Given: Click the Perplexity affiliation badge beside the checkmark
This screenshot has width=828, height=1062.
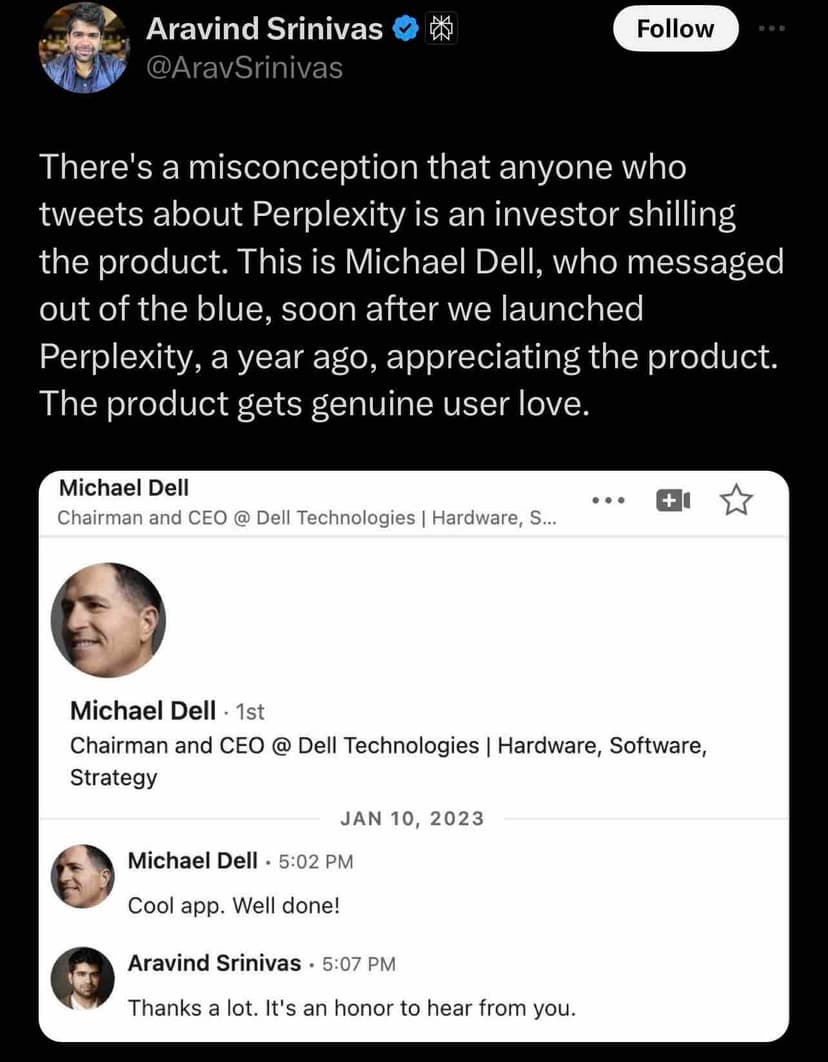Looking at the screenshot, I should click(x=439, y=28).
